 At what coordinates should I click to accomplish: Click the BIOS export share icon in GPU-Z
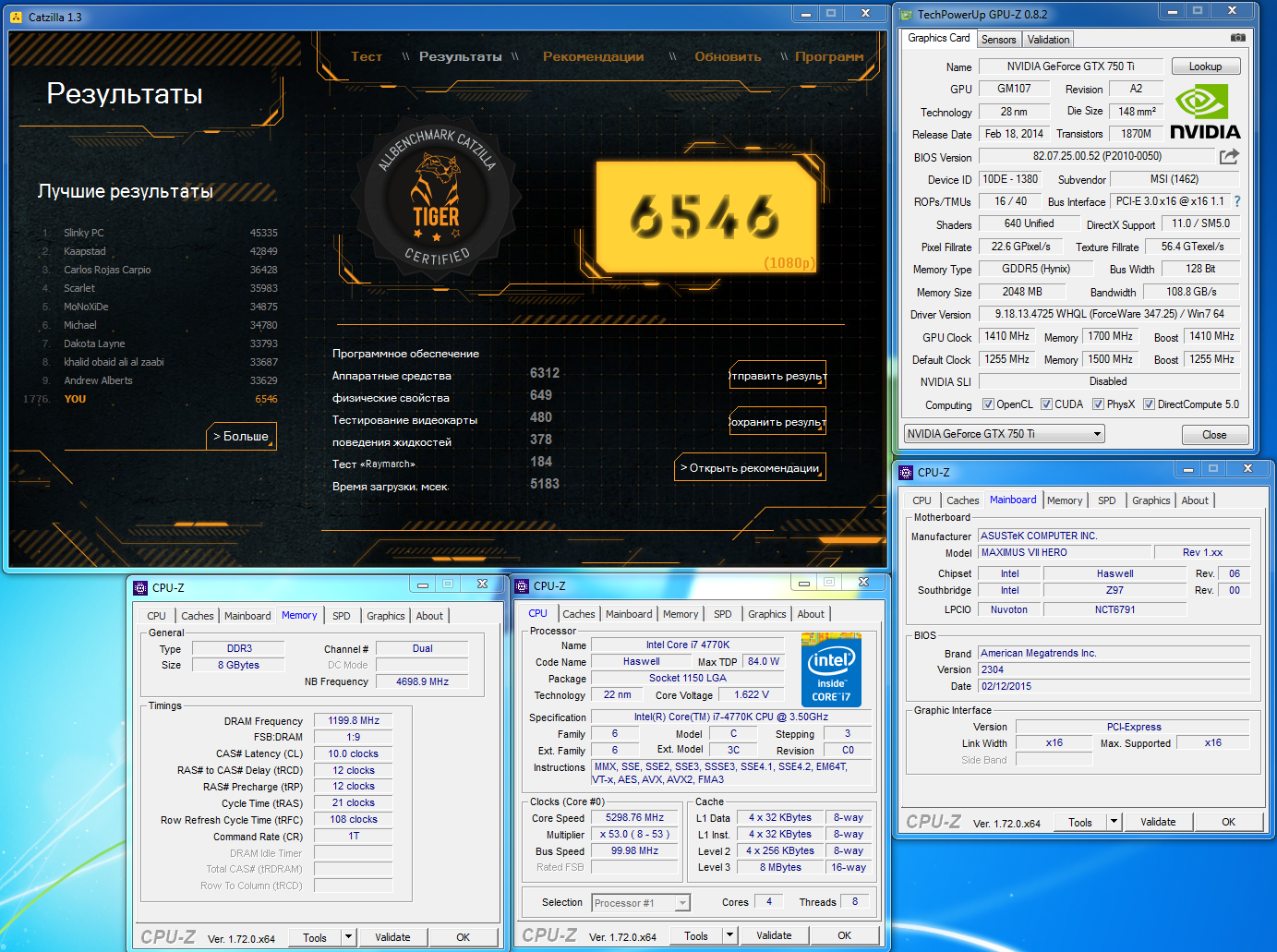coord(1229,157)
